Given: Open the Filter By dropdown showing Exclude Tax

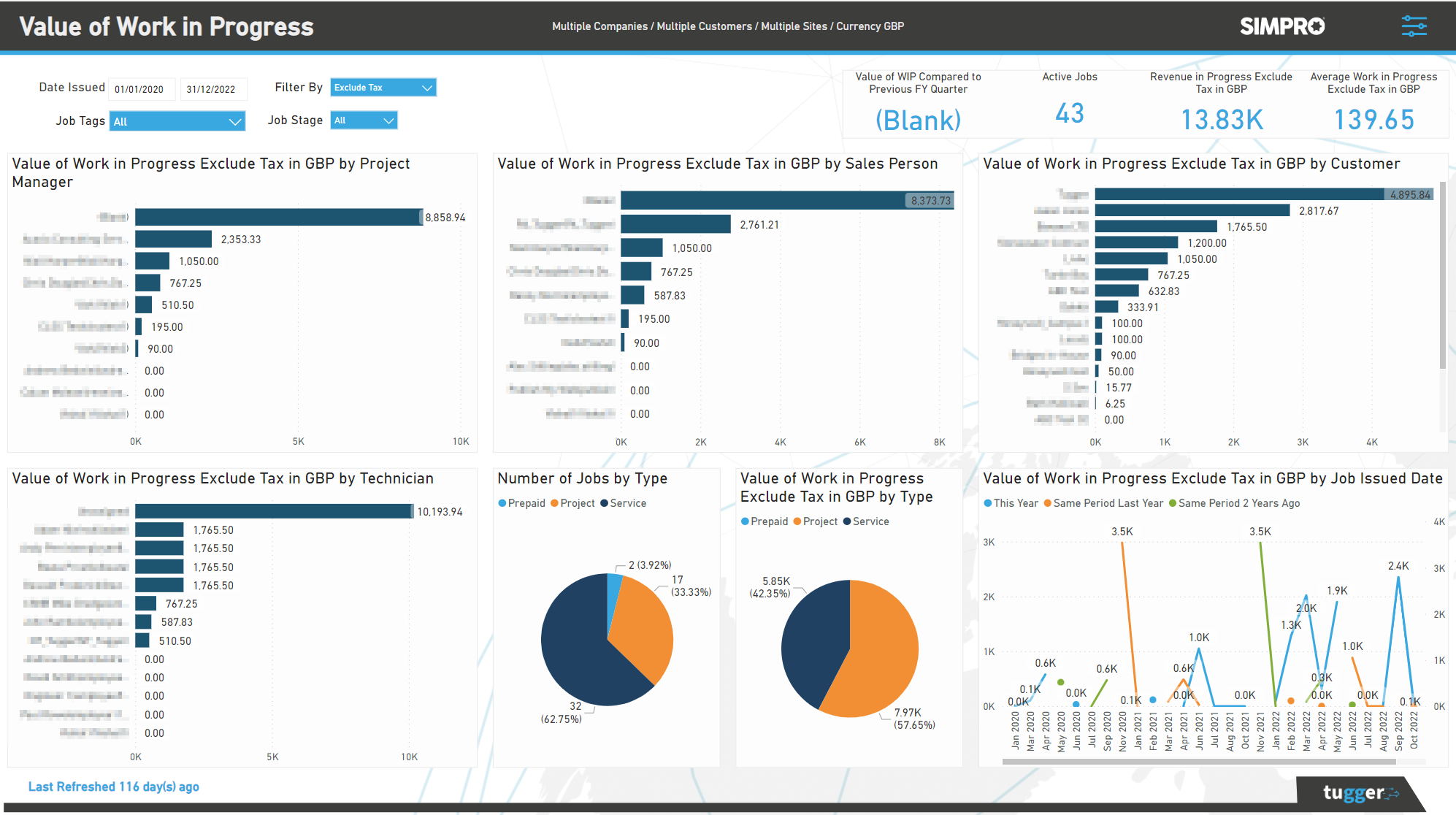Looking at the screenshot, I should pyautogui.click(x=383, y=87).
